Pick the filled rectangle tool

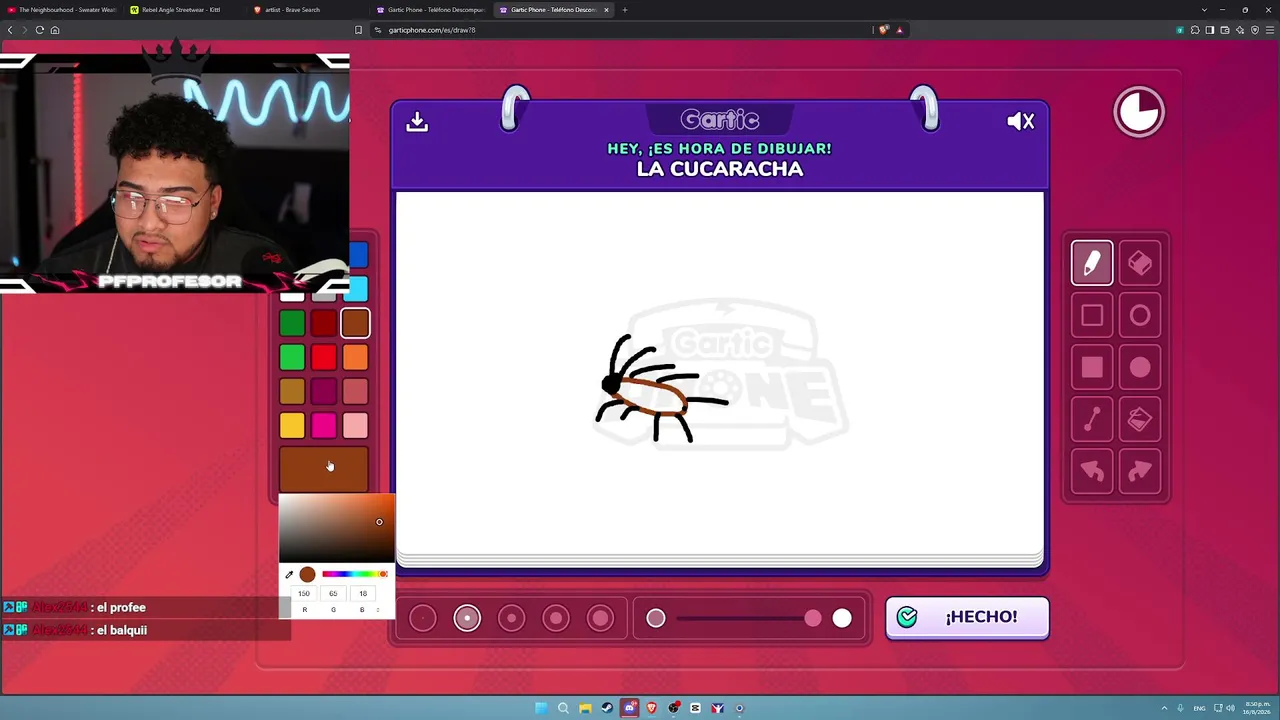pyautogui.click(x=1092, y=368)
